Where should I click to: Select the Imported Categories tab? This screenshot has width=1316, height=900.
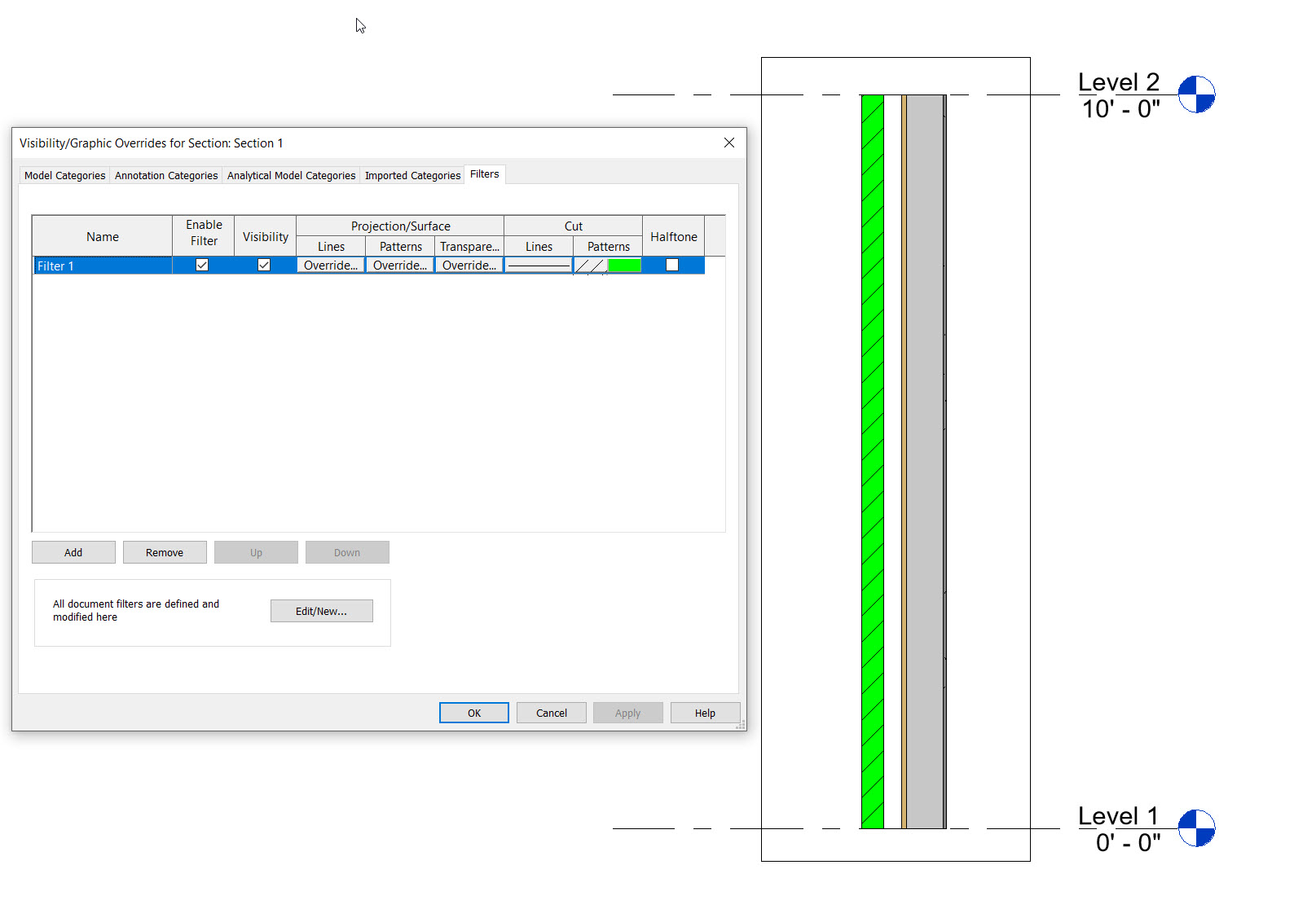pos(412,175)
